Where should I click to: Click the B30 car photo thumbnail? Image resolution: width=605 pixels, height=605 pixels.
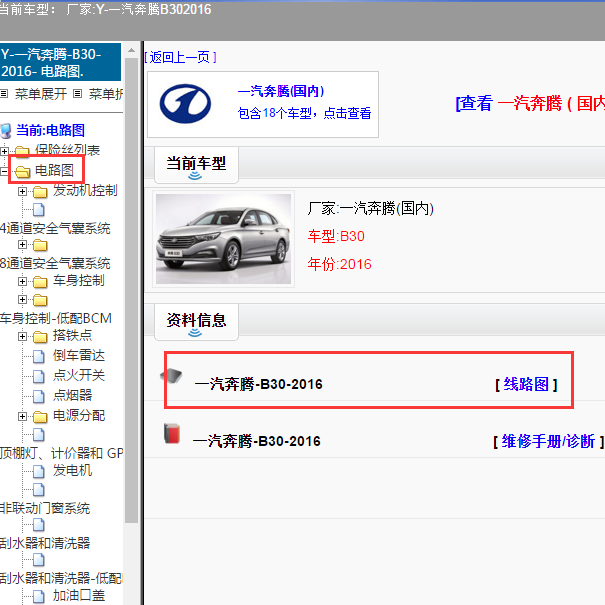223,239
